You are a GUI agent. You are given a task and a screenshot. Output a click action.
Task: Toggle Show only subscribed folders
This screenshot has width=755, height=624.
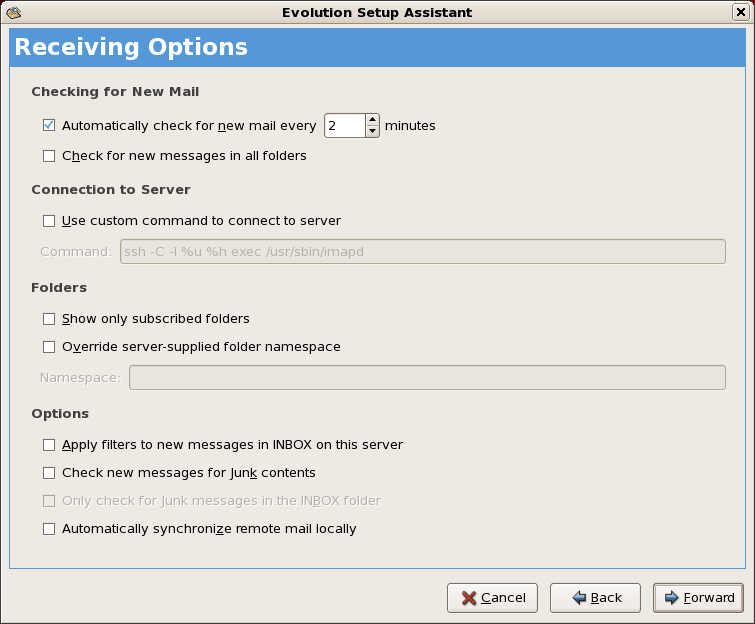[49, 319]
